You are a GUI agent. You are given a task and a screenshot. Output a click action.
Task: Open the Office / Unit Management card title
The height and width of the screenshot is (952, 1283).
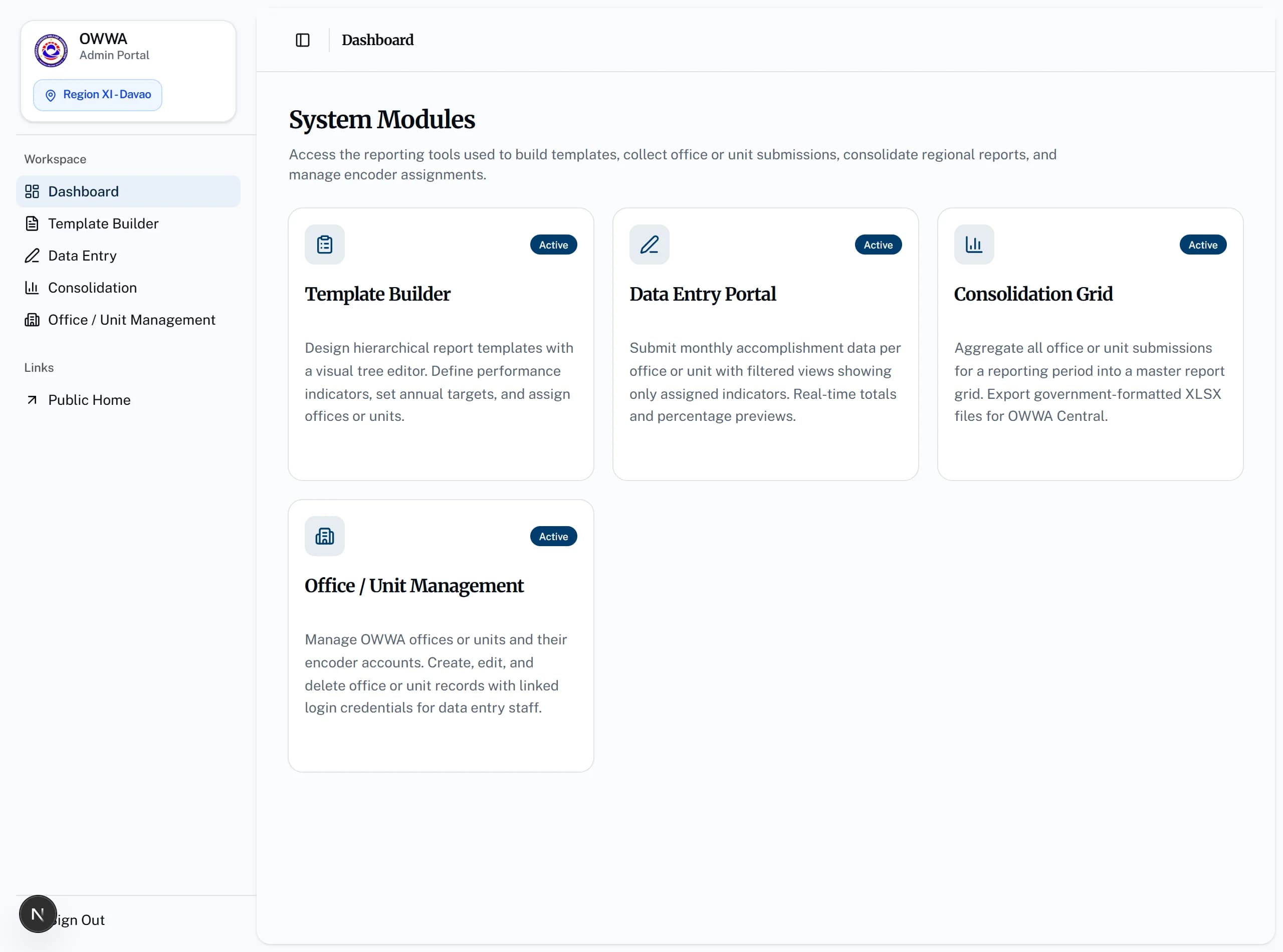pyautogui.click(x=414, y=586)
